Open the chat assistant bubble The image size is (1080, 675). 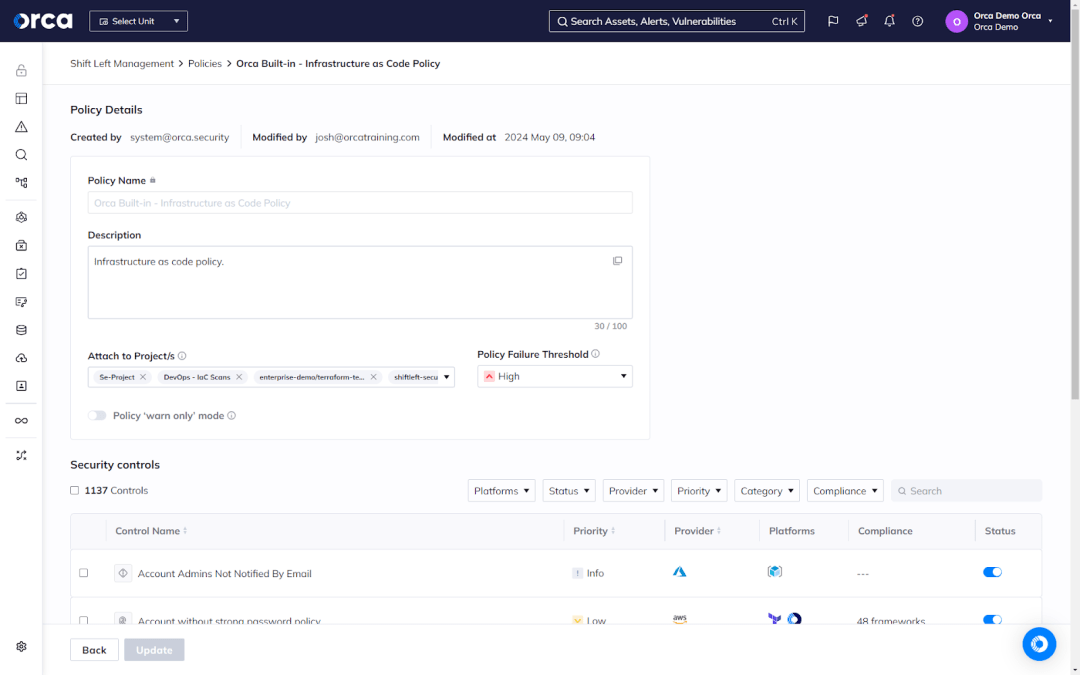click(1039, 644)
